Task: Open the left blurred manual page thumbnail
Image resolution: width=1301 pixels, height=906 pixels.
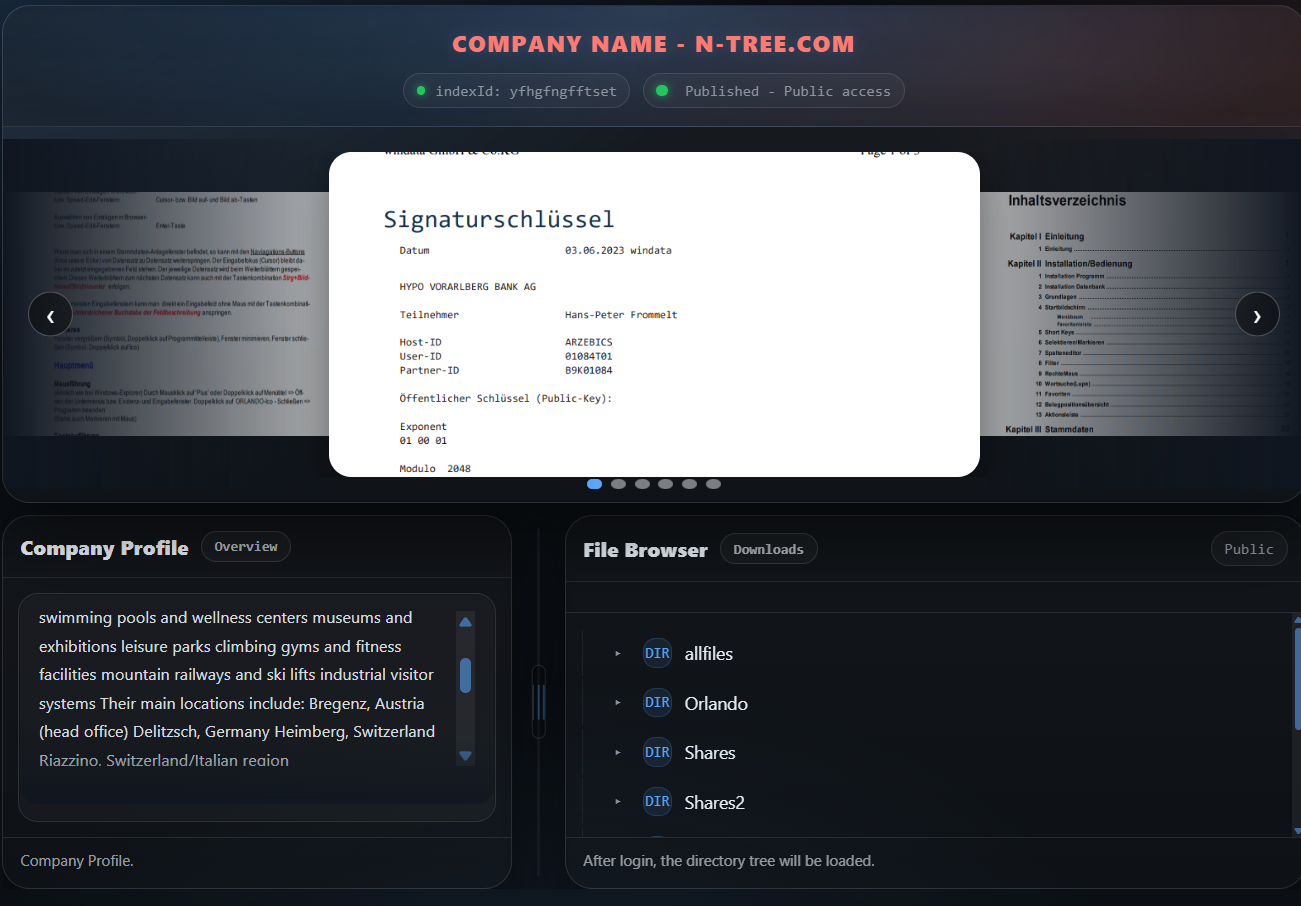Action: point(166,314)
